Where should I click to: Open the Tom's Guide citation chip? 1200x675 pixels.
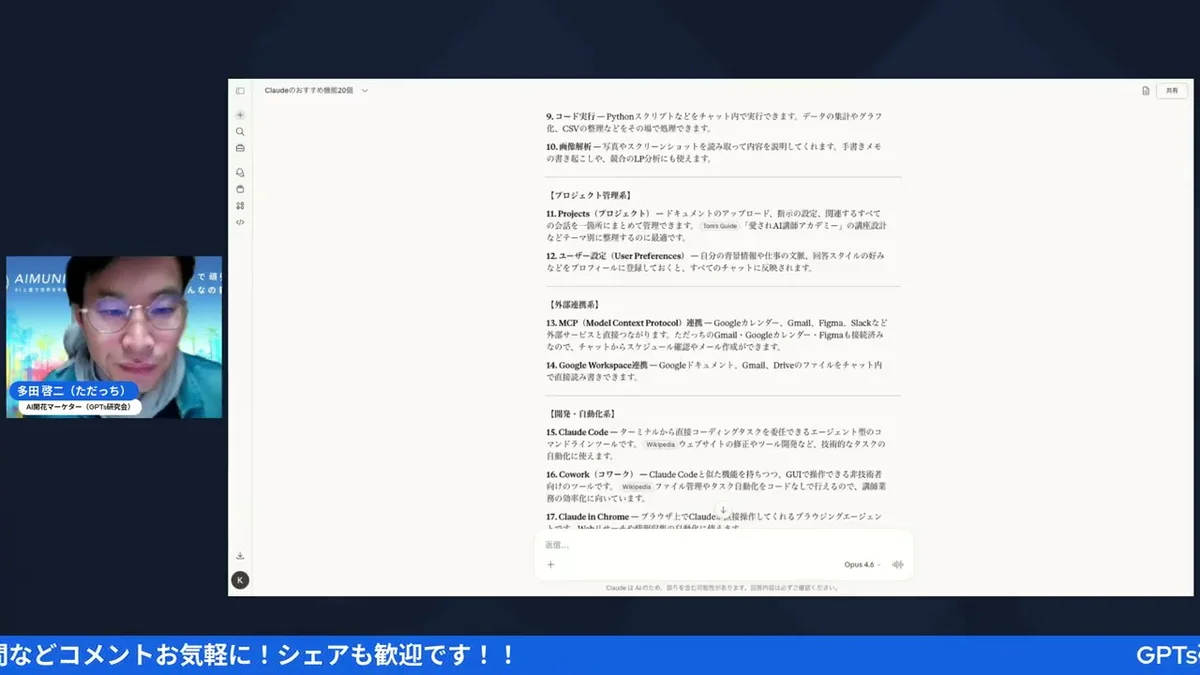click(x=719, y=226)
